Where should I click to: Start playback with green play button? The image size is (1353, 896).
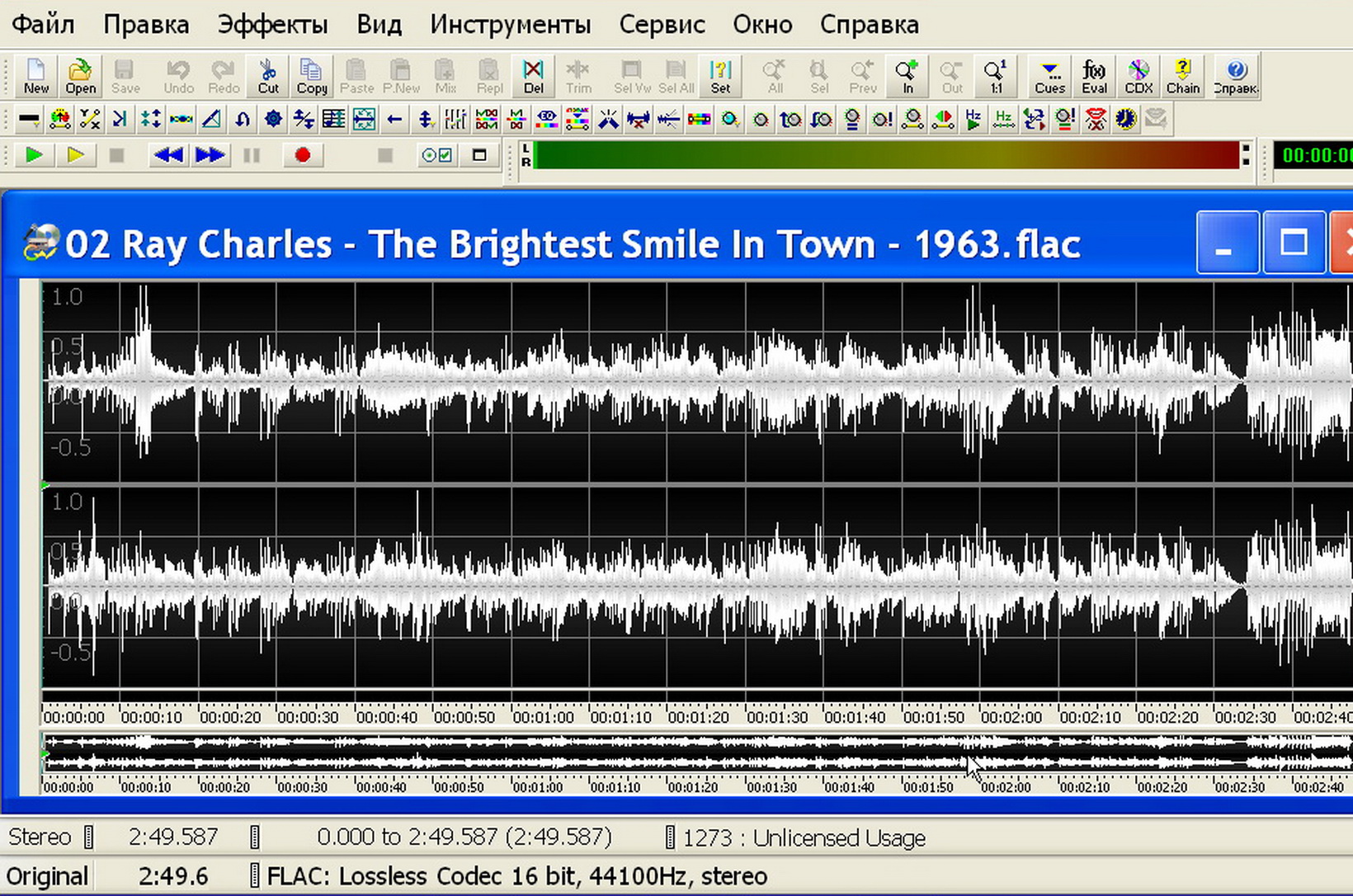click(x=35, y=155)
